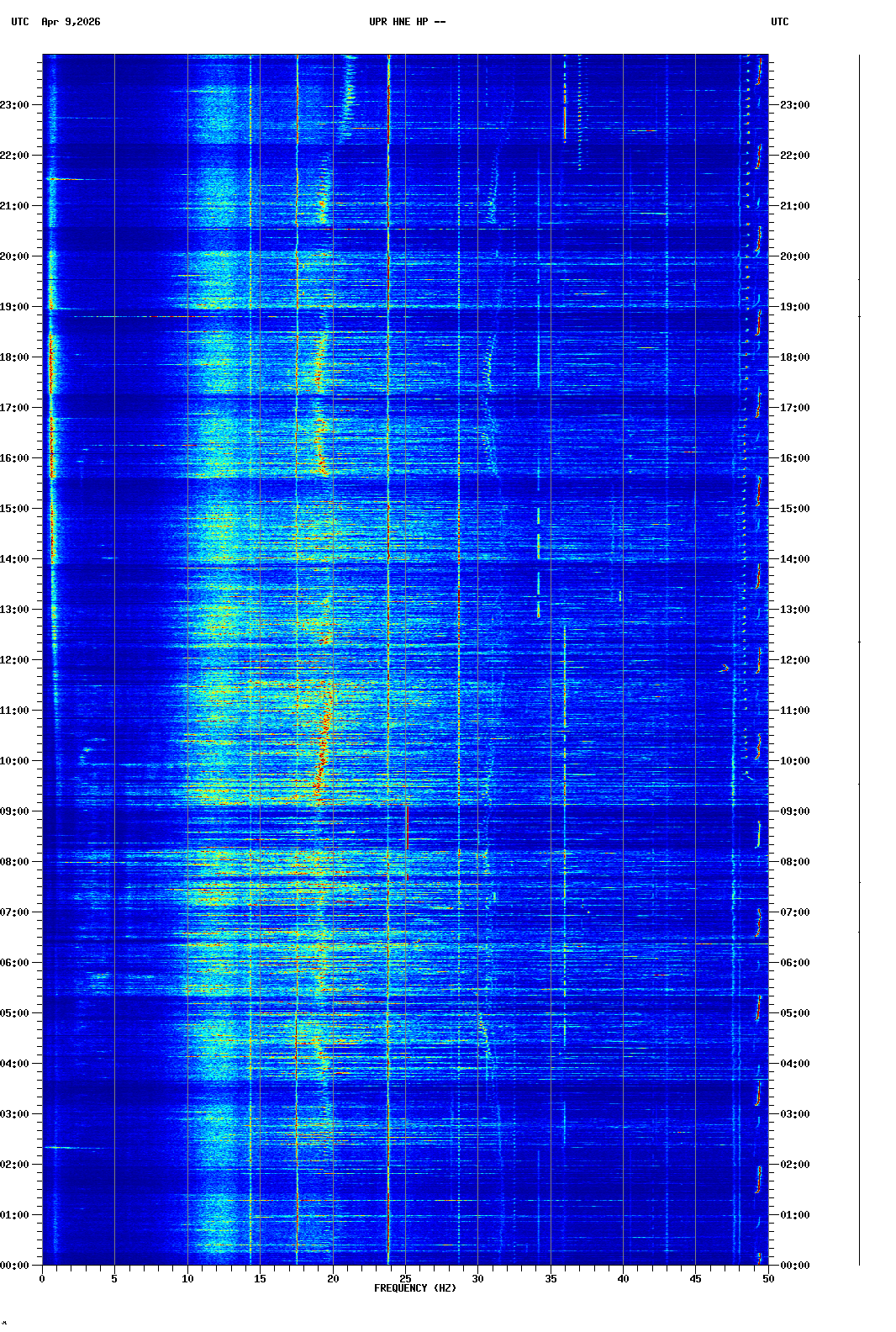
Task: Click the FREQUENCY (HZ) axis title
Action: [x=414, y=1288]
